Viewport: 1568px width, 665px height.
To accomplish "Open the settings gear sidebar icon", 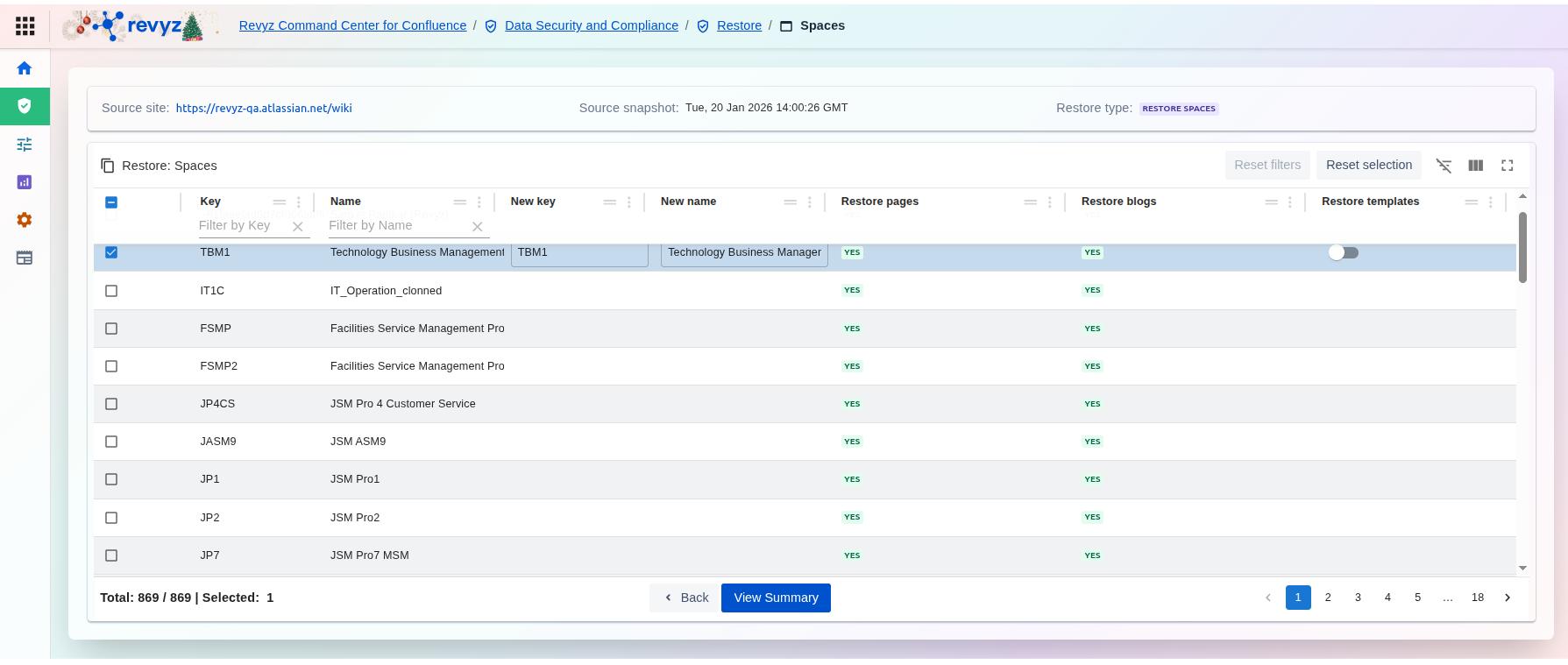I will pos(25,220).
